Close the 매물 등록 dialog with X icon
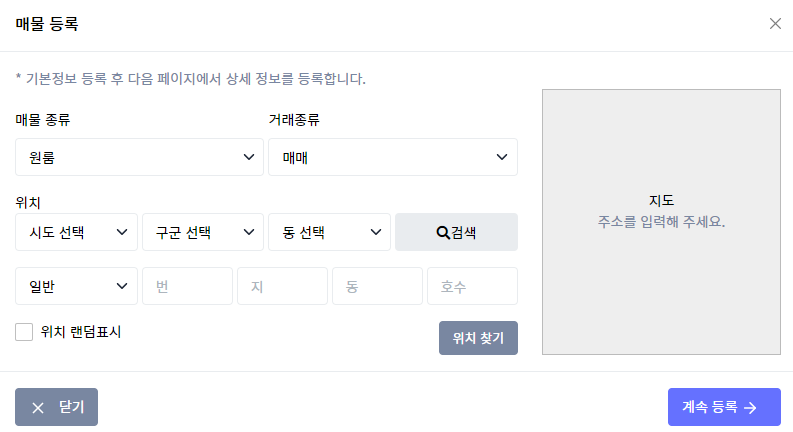The image size is (793, 432). 775,24
